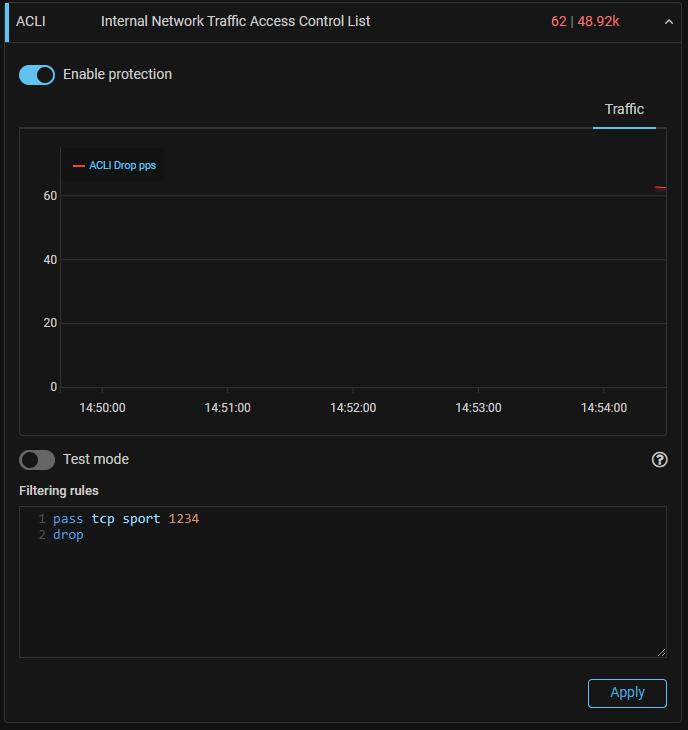Toggle the Enable protection switch
The height and width of the screenshot is (730, 688).
tap(37, 75)
